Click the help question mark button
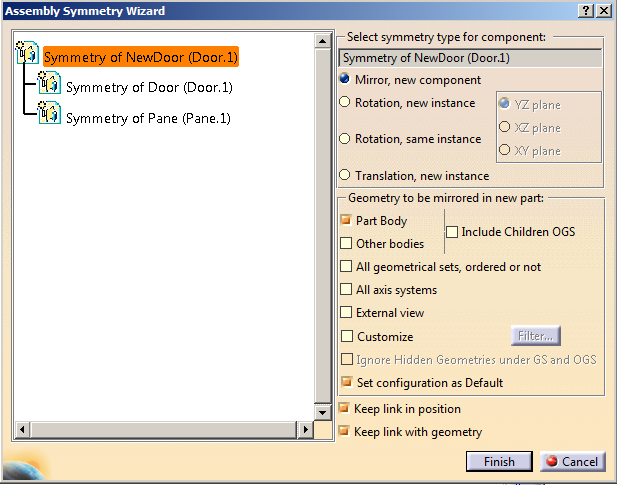 click(x=584, y=10)
